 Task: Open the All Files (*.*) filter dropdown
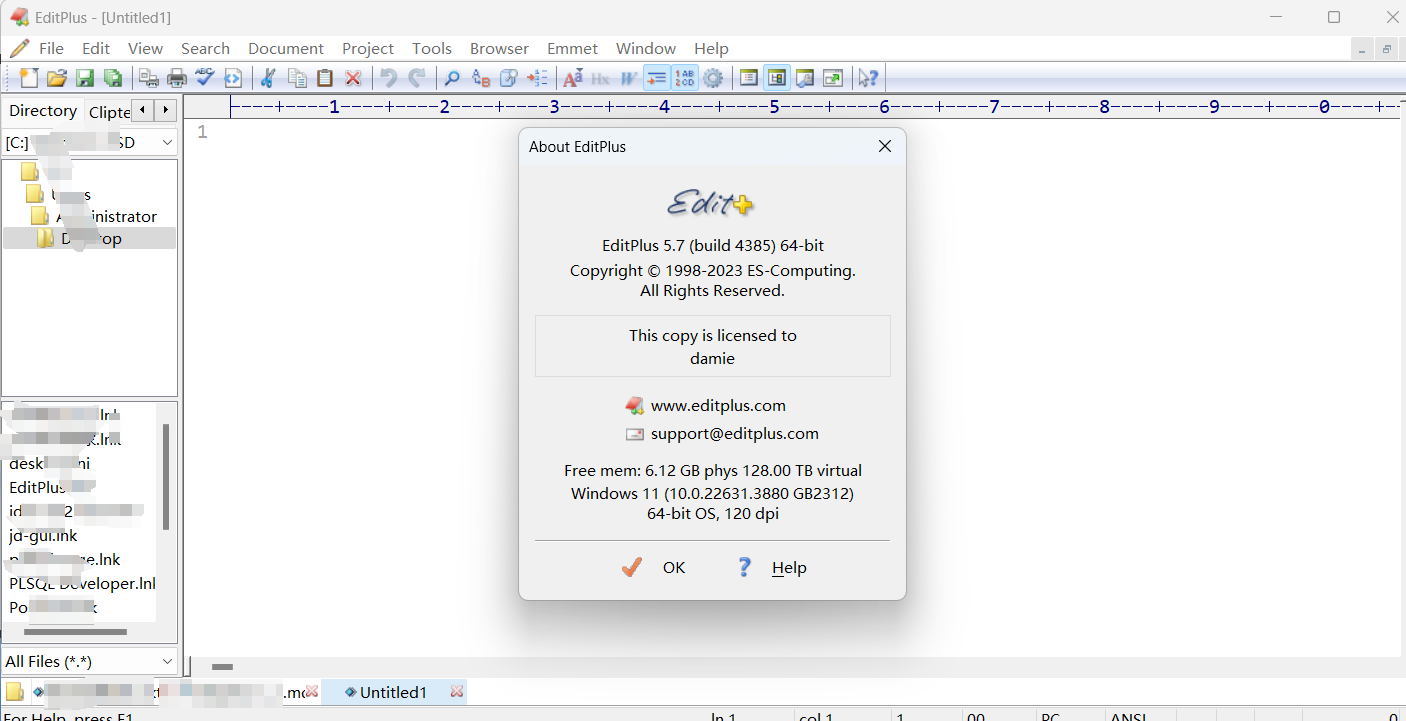click(90, 661)
